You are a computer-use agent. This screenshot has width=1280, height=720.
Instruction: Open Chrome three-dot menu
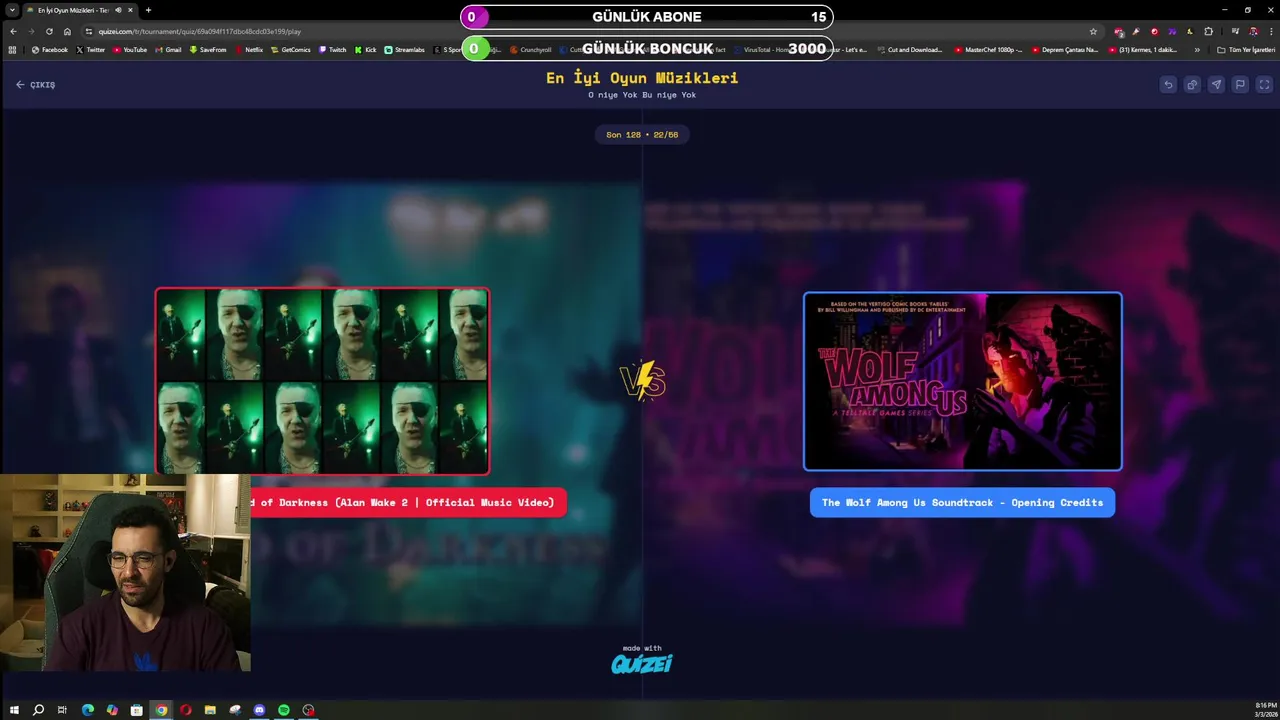click(x=1271, y=31)
